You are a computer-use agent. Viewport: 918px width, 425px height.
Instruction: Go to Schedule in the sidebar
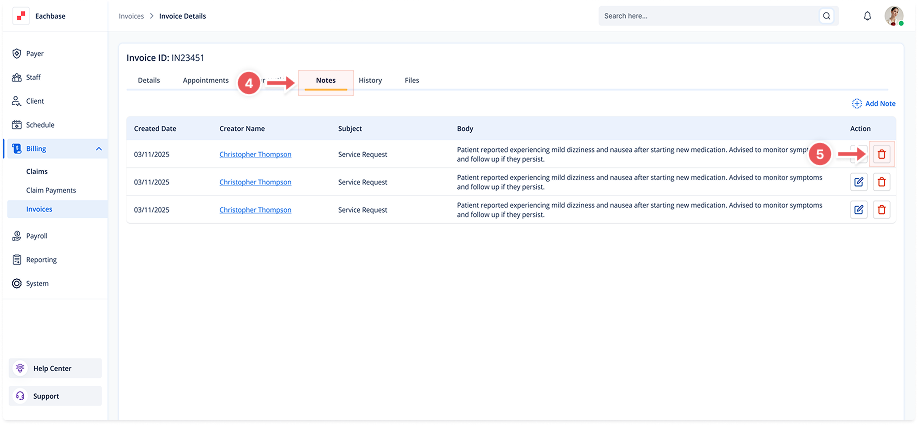tap(40, 125)
